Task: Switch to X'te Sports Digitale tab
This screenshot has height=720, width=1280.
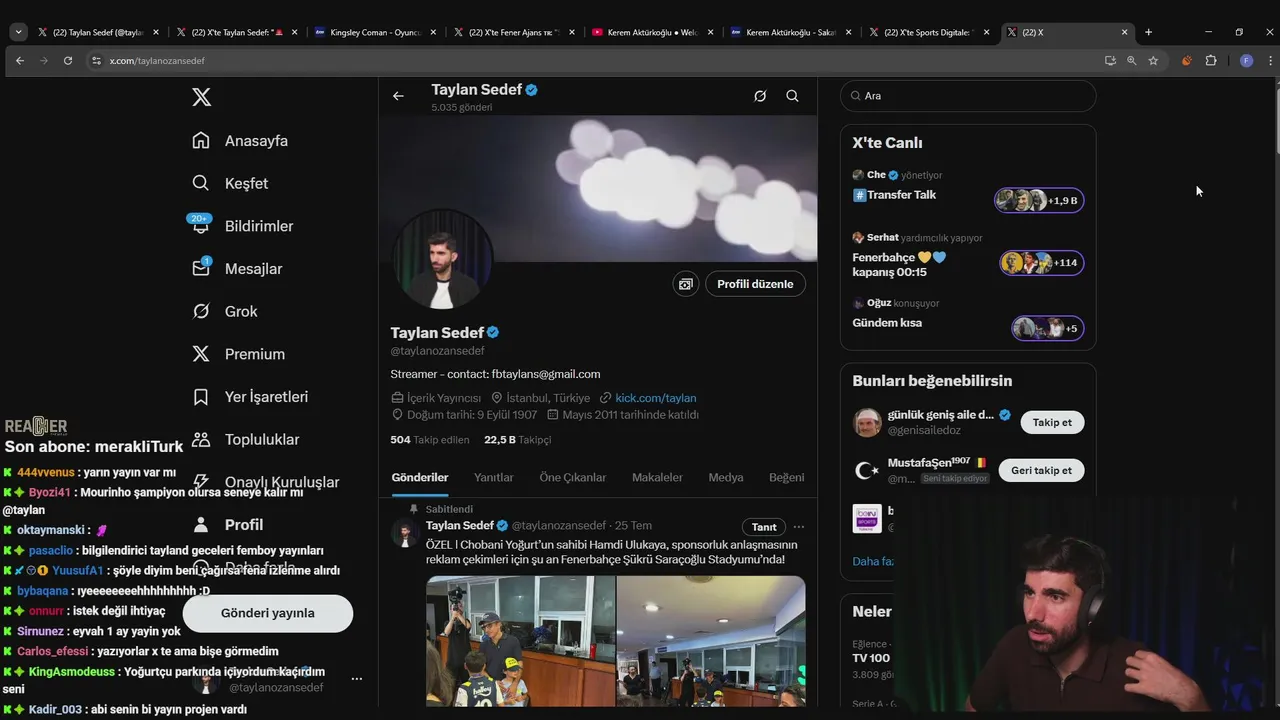Action: click(x=929, y=32)
